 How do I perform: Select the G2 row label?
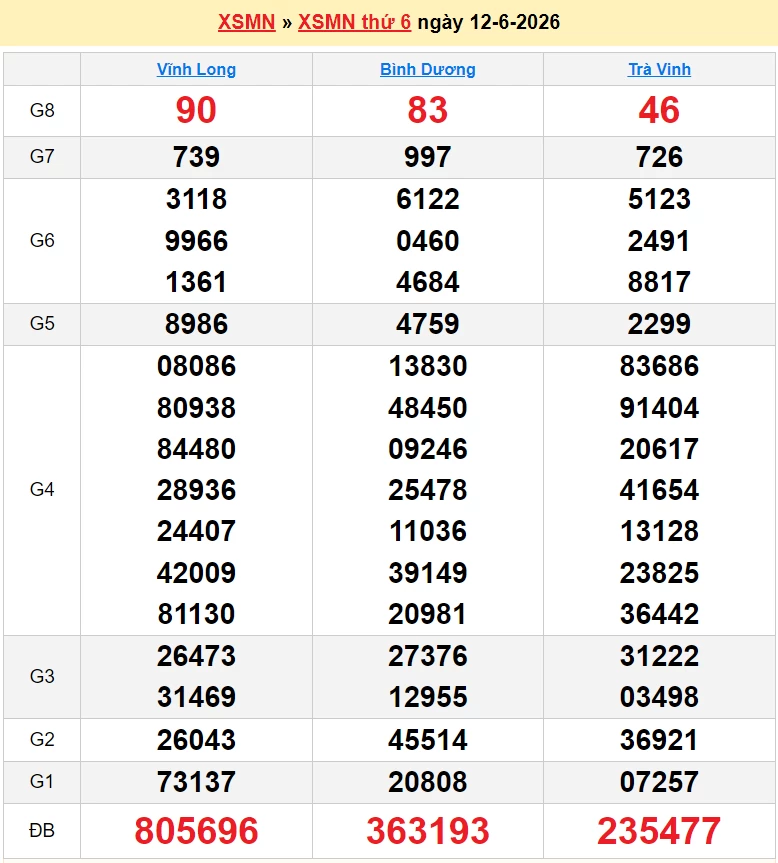[42, 739]
